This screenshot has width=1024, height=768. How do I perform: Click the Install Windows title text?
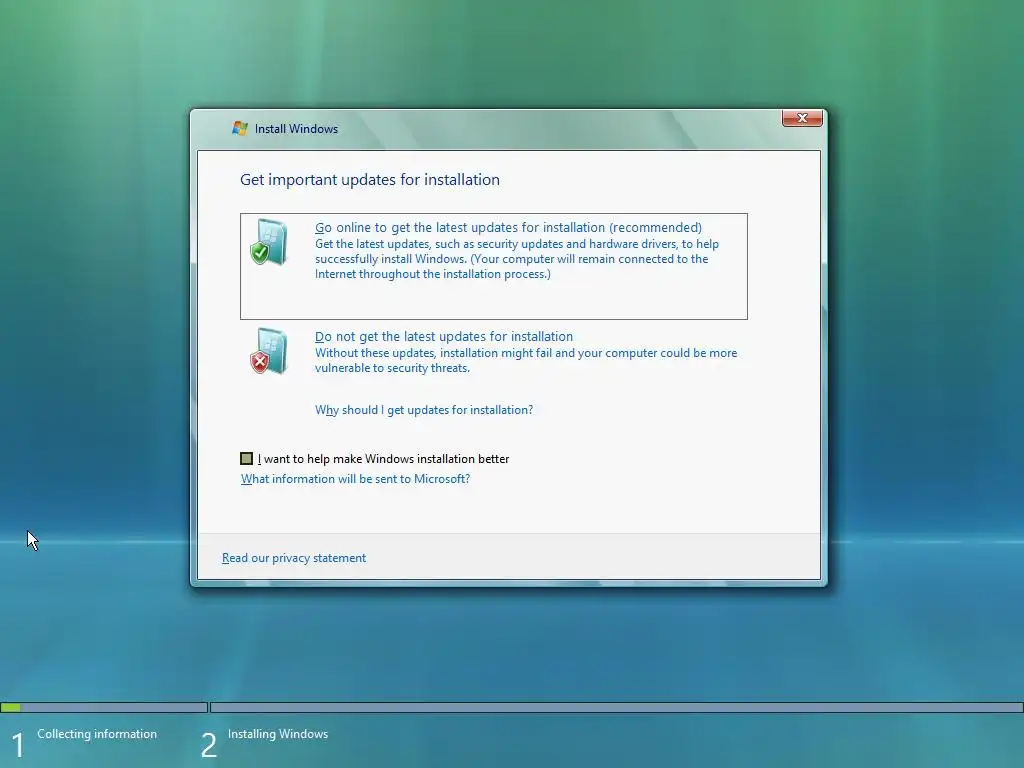(x=296, y=129)
